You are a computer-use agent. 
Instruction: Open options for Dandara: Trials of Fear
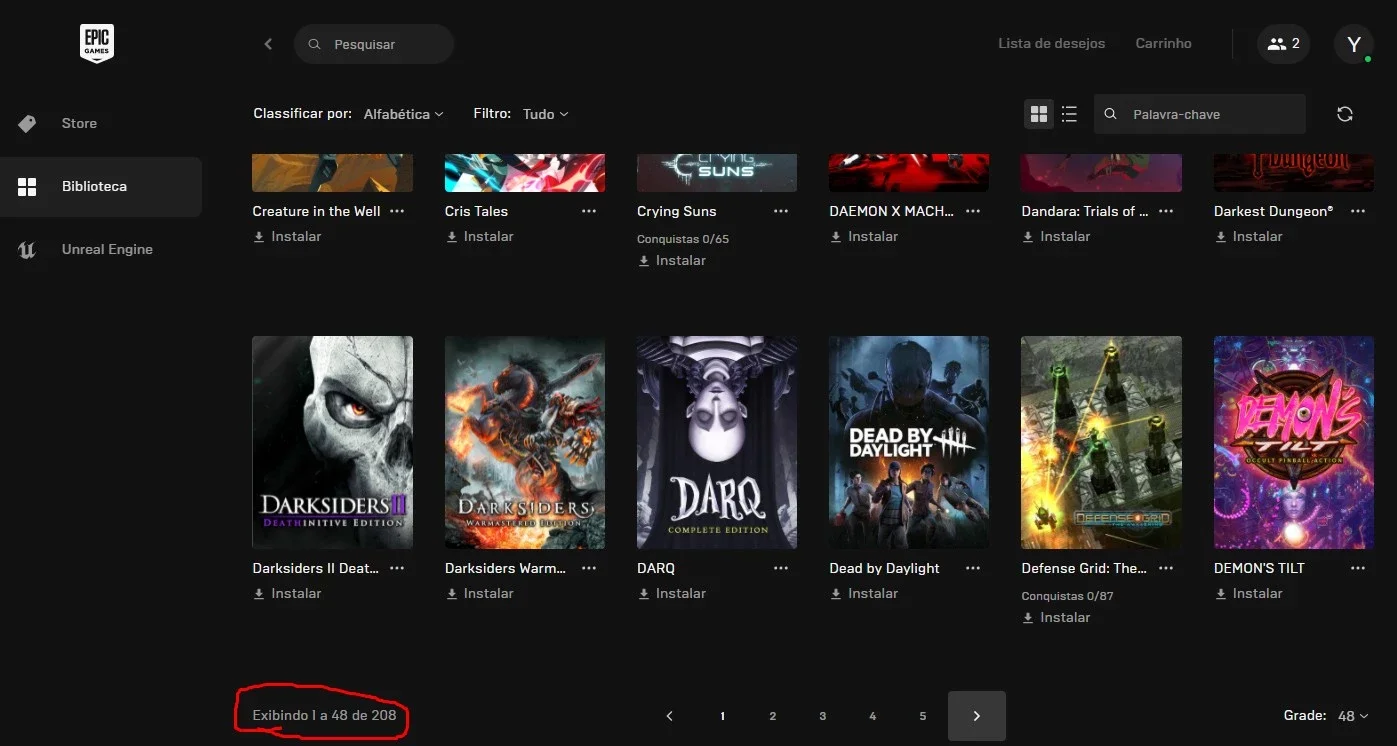click(x=1166, y=211)
